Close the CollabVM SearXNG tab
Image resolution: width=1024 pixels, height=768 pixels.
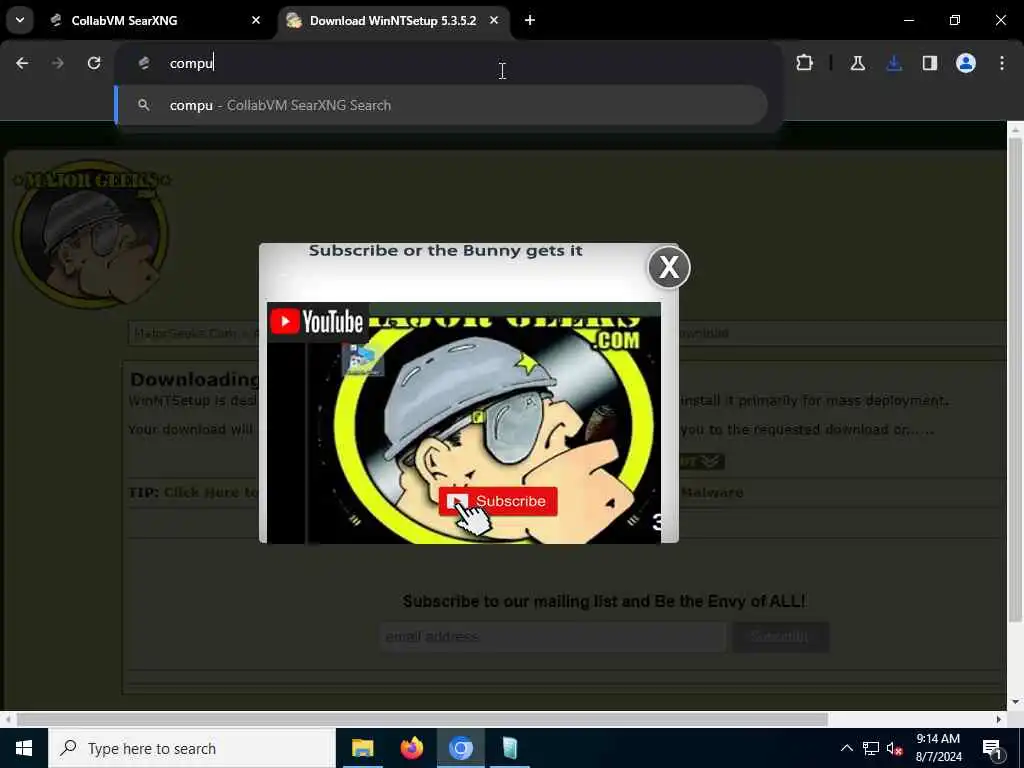tap(256, 20)
